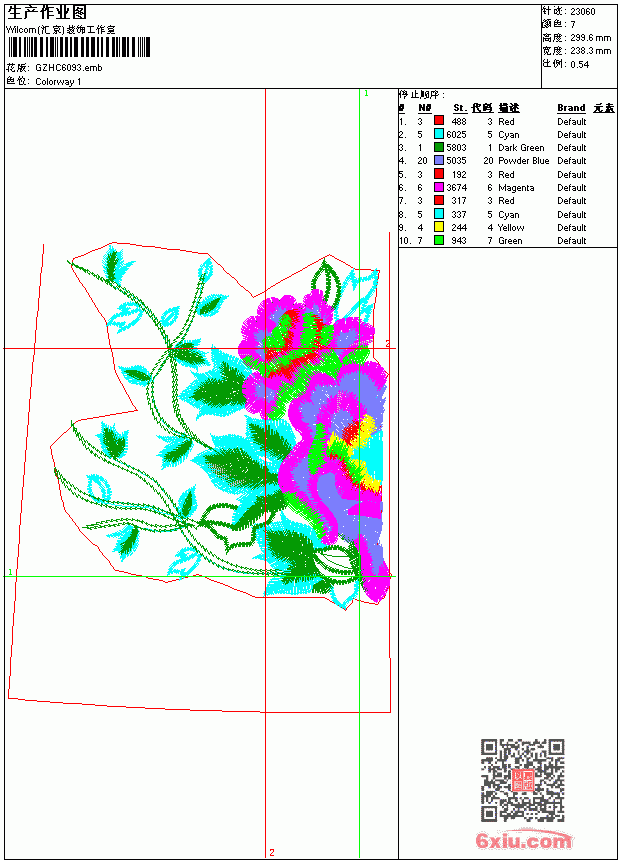The height and width of the screenshot is (860, 620).
Task: Click the stitch count value 23060
Action: [583, 12]
